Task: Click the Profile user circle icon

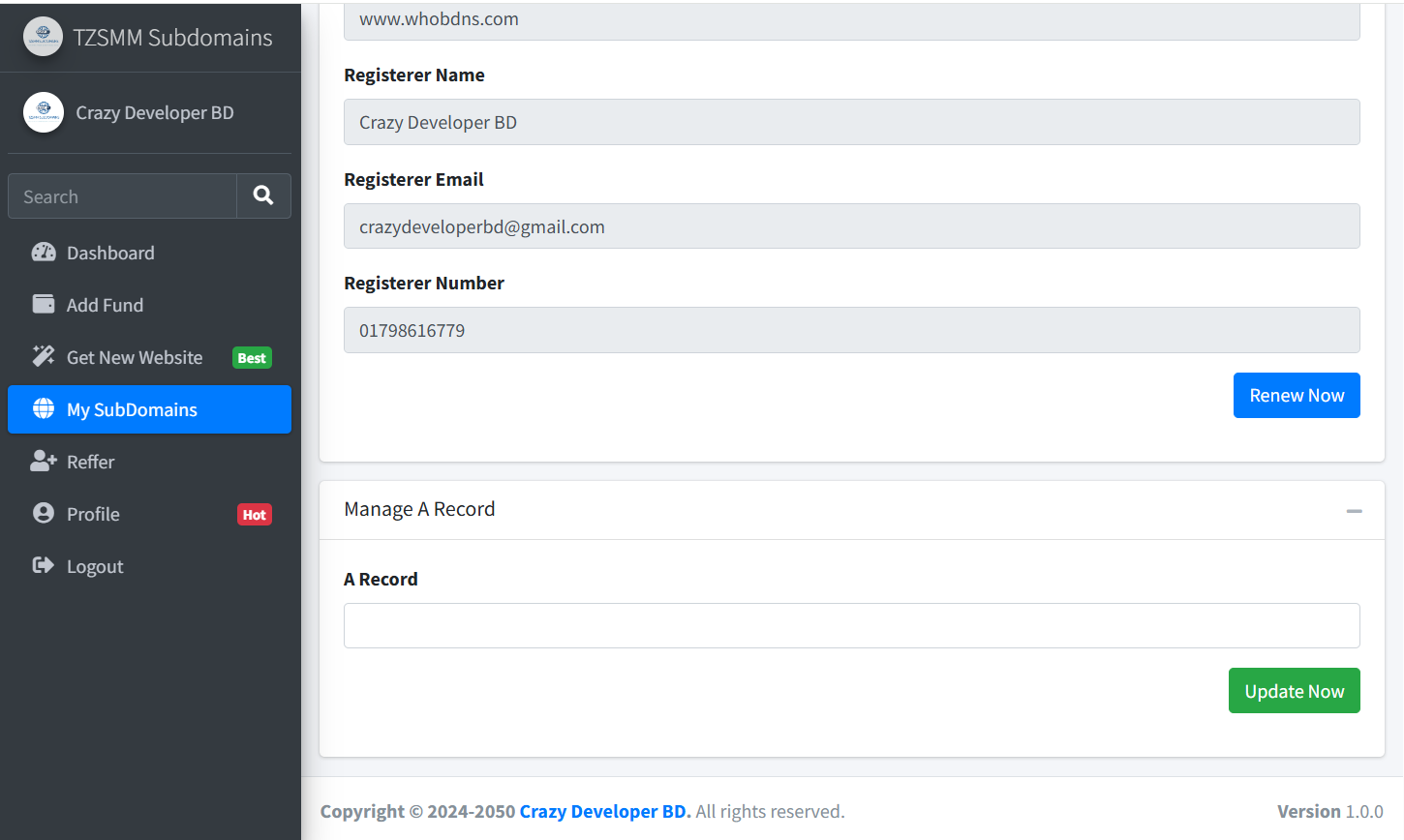Action: [44, 513]
